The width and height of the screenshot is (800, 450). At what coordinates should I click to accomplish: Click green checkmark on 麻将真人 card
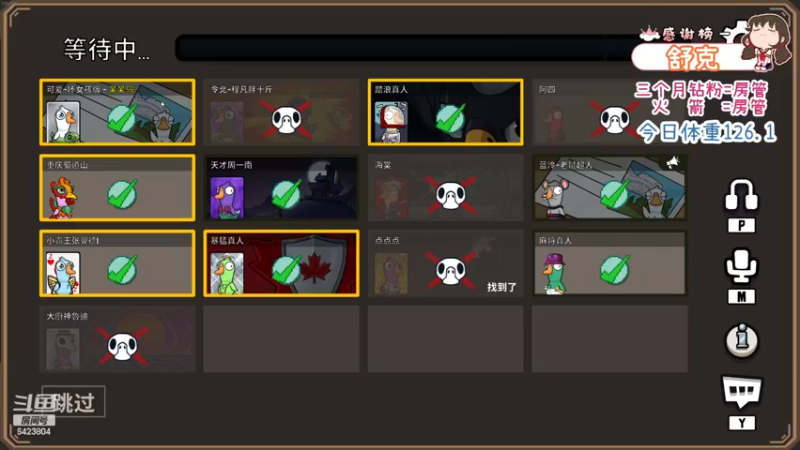click(x=614, y=269)
